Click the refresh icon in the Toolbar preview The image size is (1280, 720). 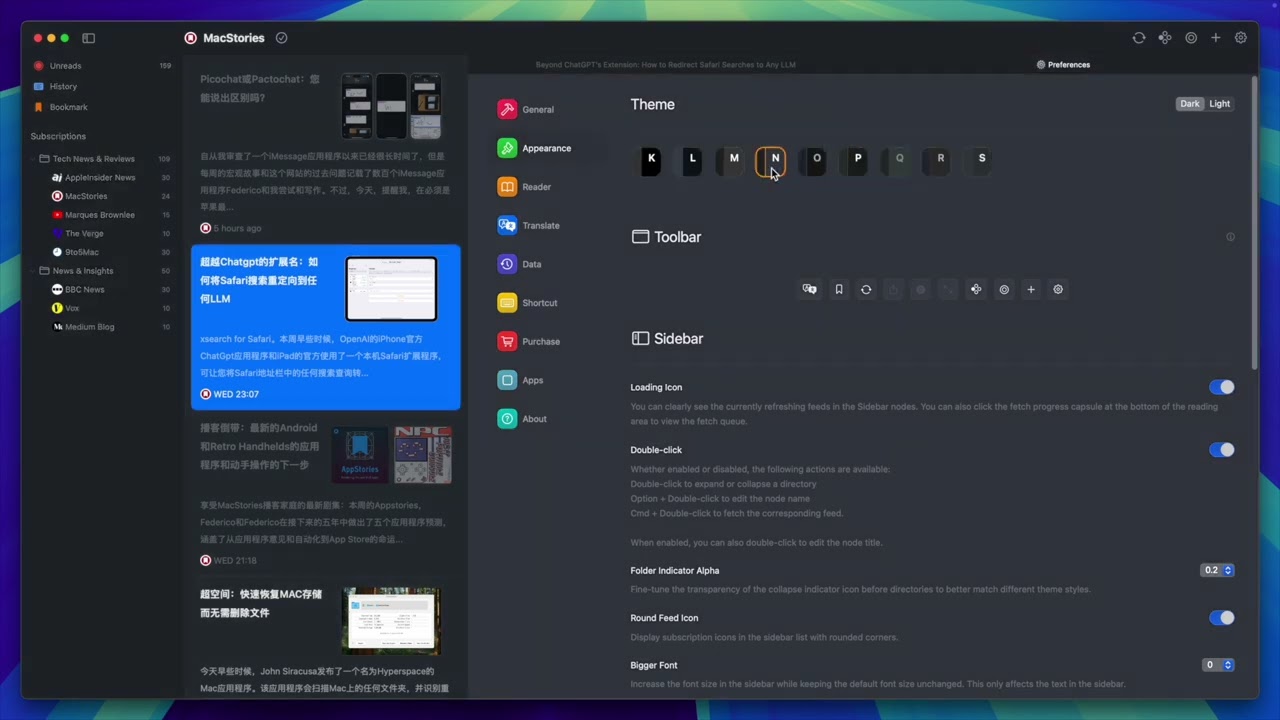pyautogui.click(x=866, y=289)
